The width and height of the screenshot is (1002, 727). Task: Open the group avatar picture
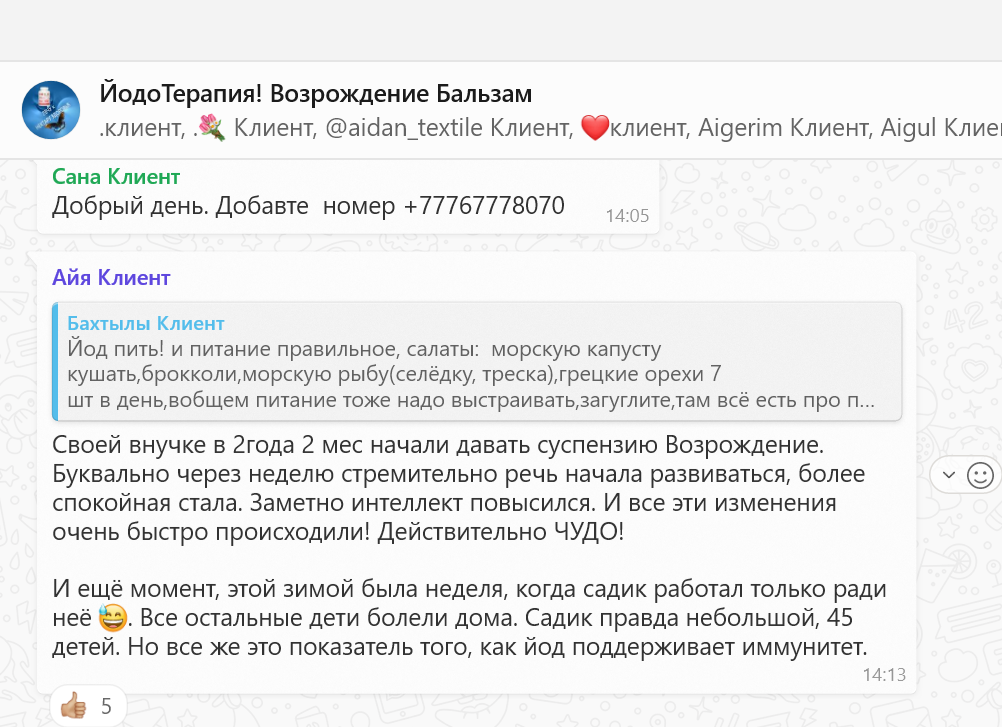pyautogui.click(x=51, y=110)
